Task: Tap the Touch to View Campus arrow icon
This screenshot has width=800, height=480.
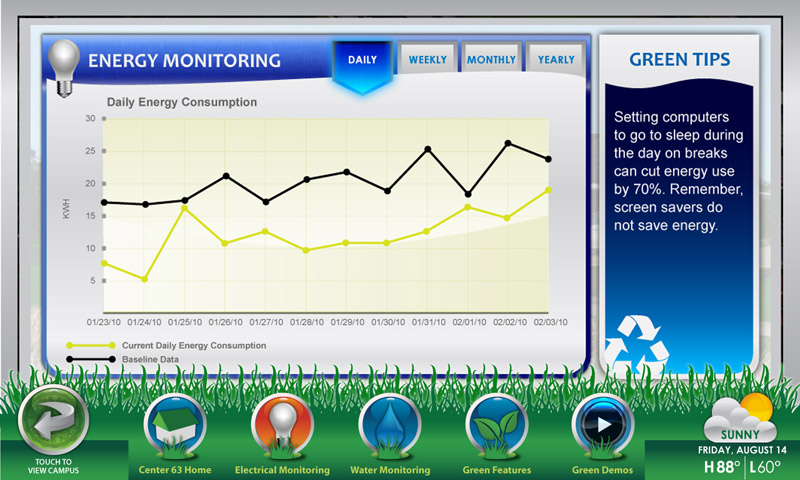Action: (x=54, y=420)
